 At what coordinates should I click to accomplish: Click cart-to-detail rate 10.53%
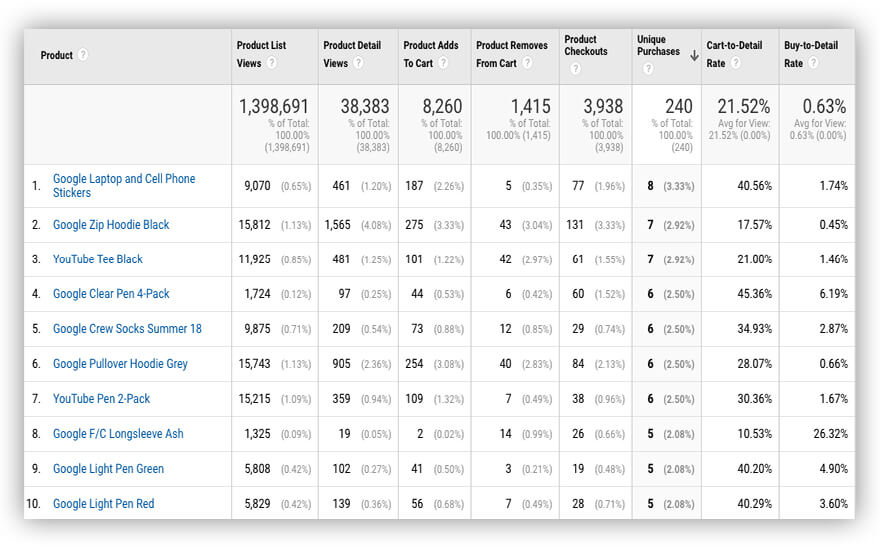click(x=754, y=433)
